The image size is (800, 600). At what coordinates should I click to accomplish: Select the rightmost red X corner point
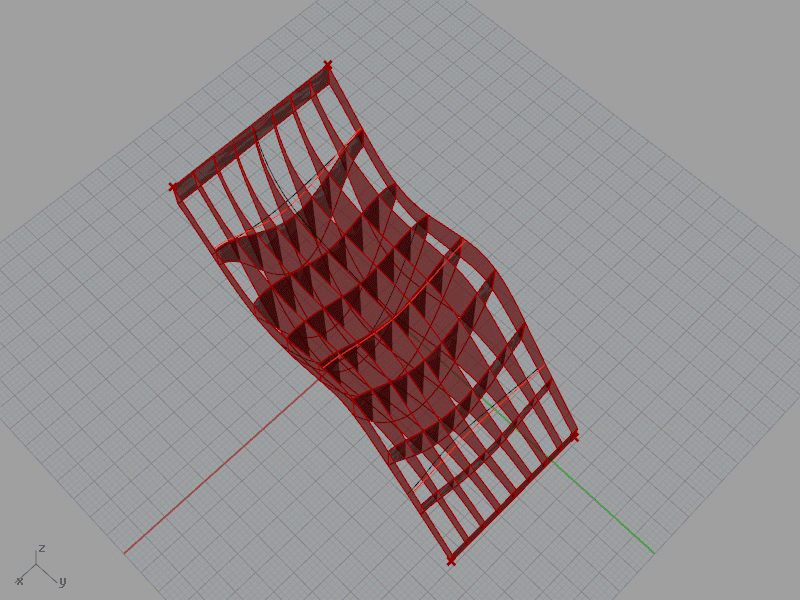pyautogui.click(x=574, y=435)
